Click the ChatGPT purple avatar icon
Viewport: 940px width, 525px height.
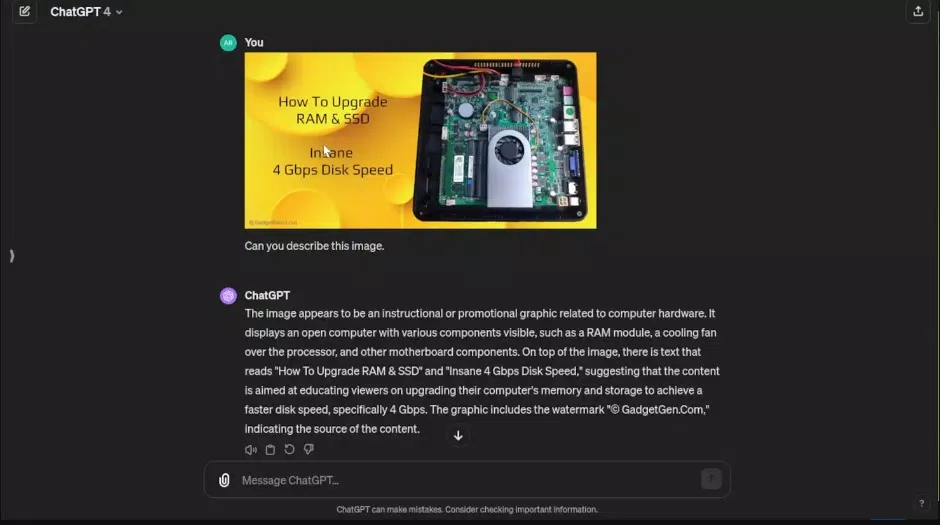(228, 295)
